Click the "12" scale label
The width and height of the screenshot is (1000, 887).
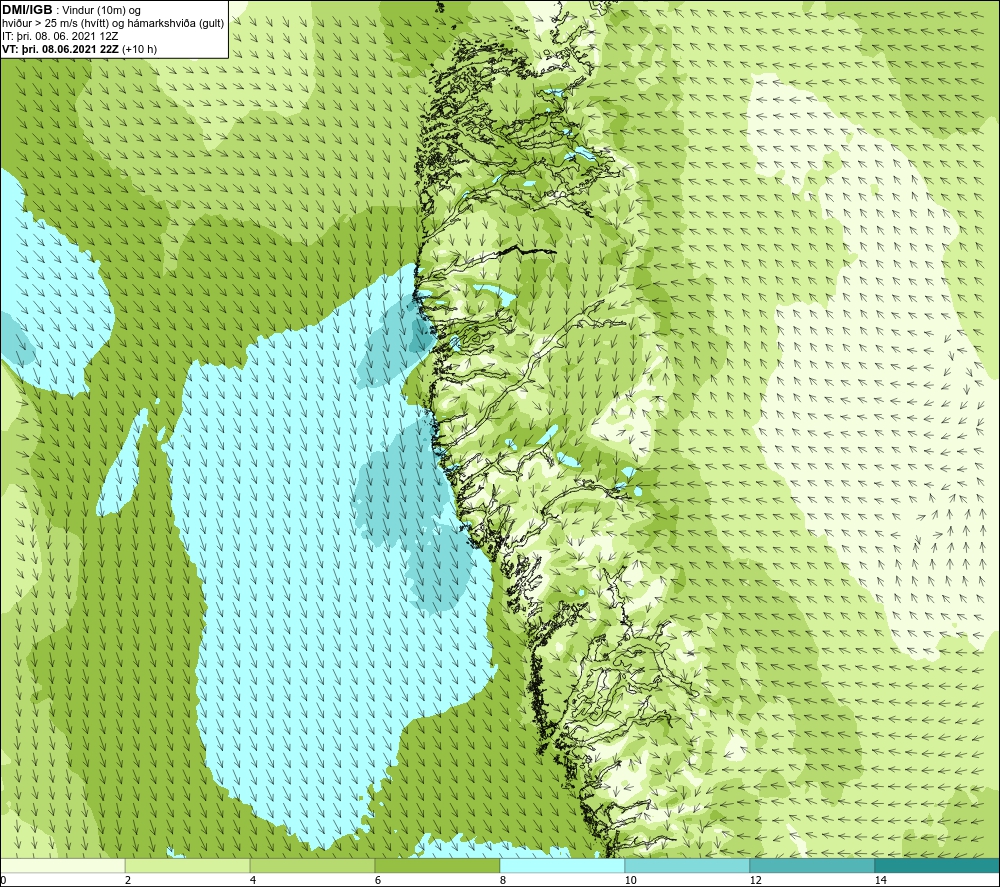pyautogui.click(x=755, y=880)
